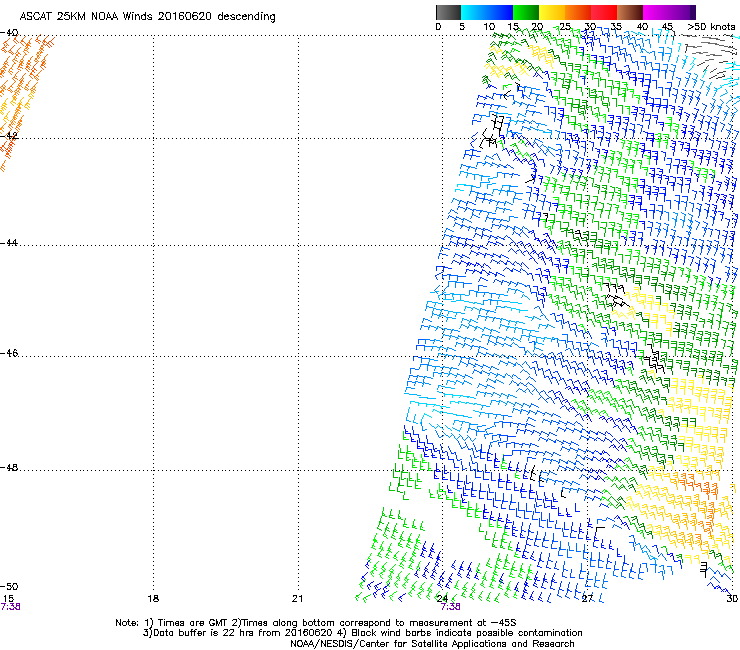Click note 'Black wind barbs indicate possible contamination'
740x650 pixels.
click(467, 633)
